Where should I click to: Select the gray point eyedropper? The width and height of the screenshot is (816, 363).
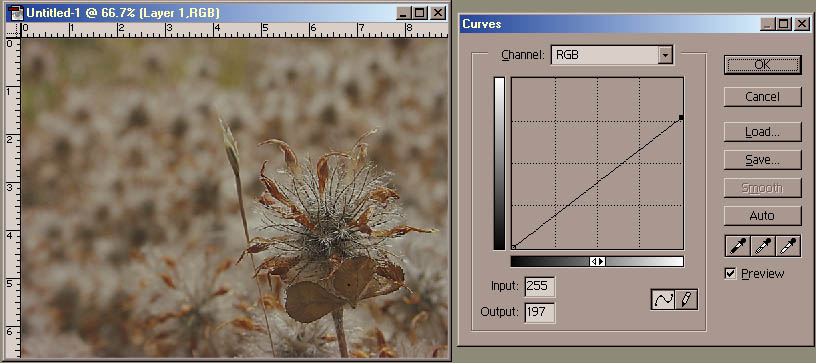tap(762, 246)
